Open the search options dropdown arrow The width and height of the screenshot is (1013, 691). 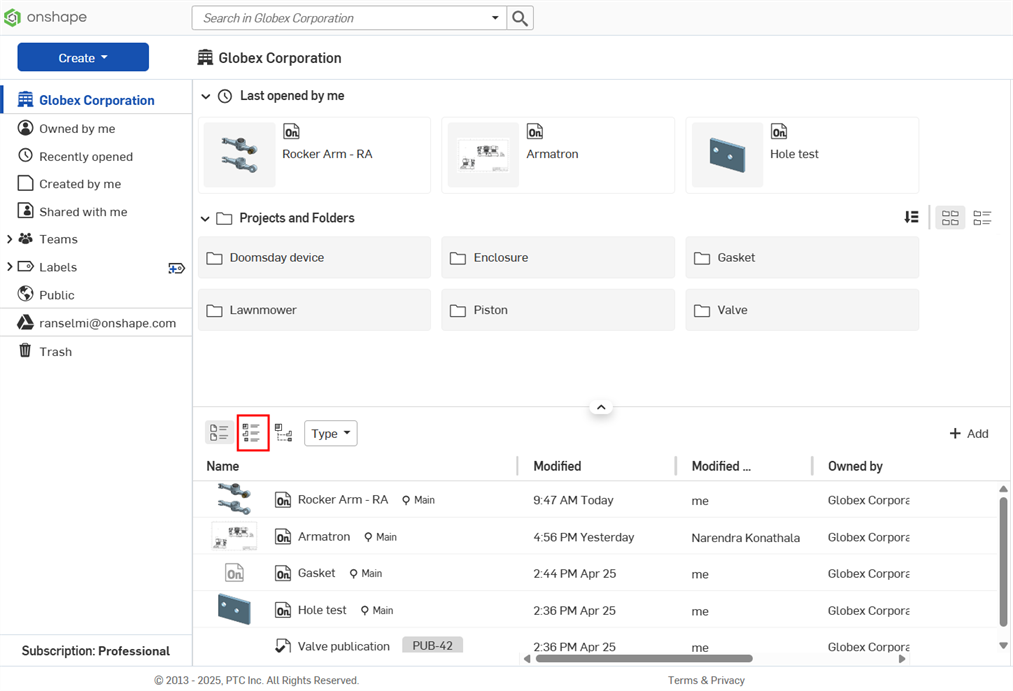(495, 18)
